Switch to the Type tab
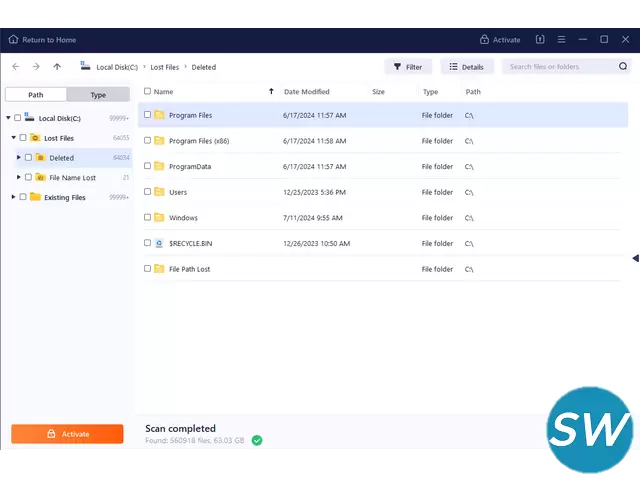Image resolution: width=640 pixels, height=480 pixels. coord(98,95)
